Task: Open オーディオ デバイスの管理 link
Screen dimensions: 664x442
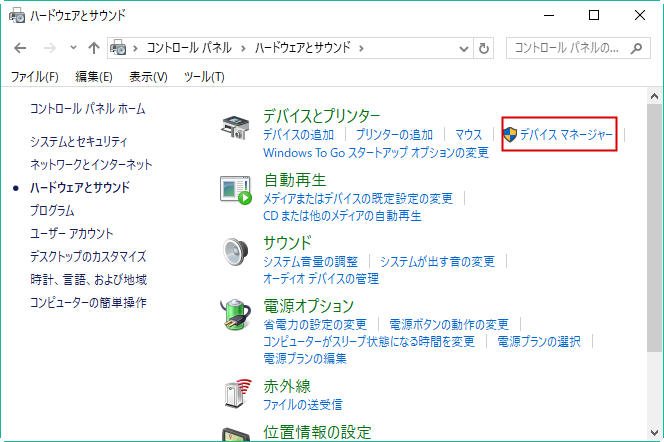Action: point(321,279)
